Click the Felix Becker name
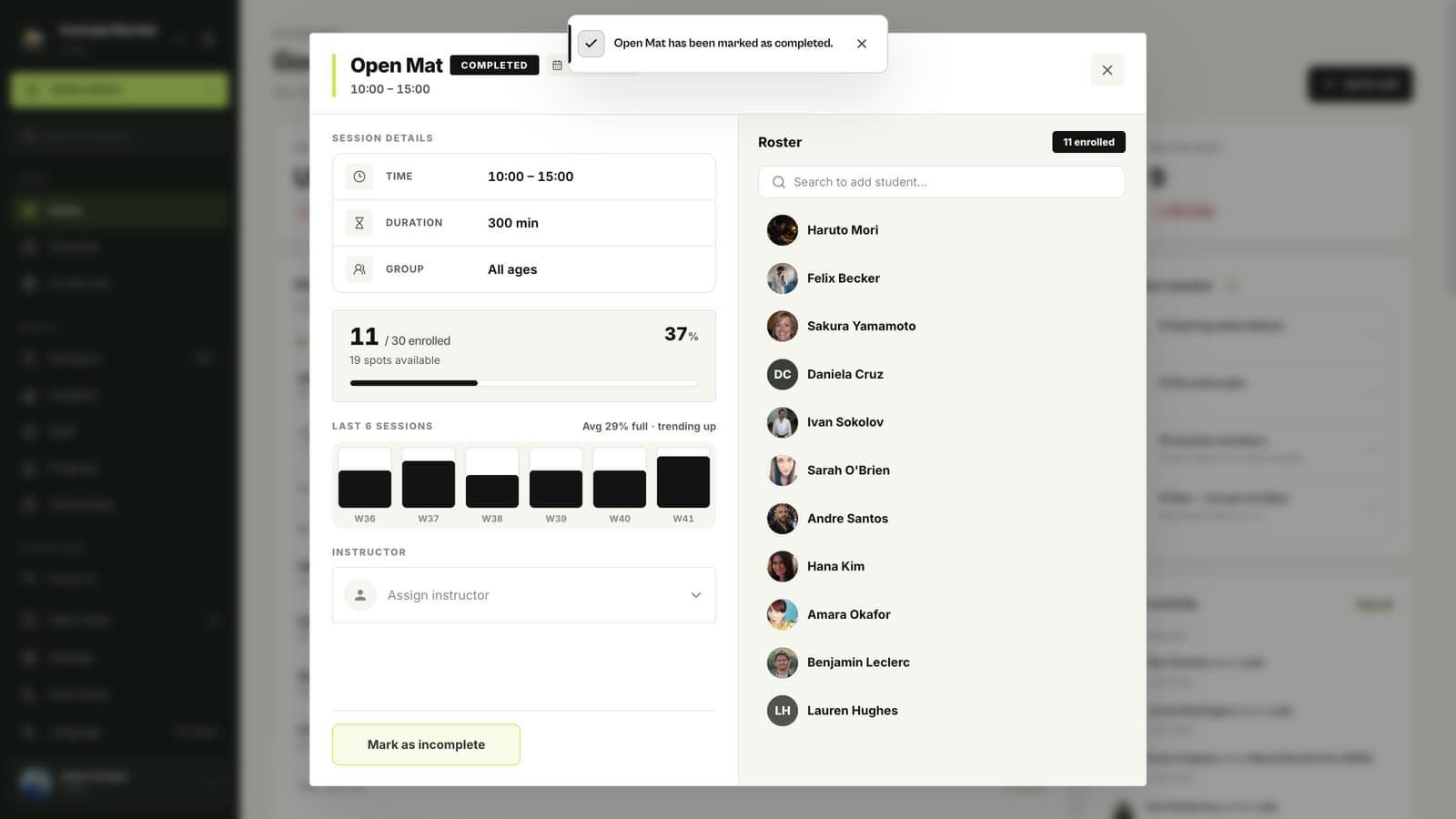1456x819 pixels. point(844,278)
